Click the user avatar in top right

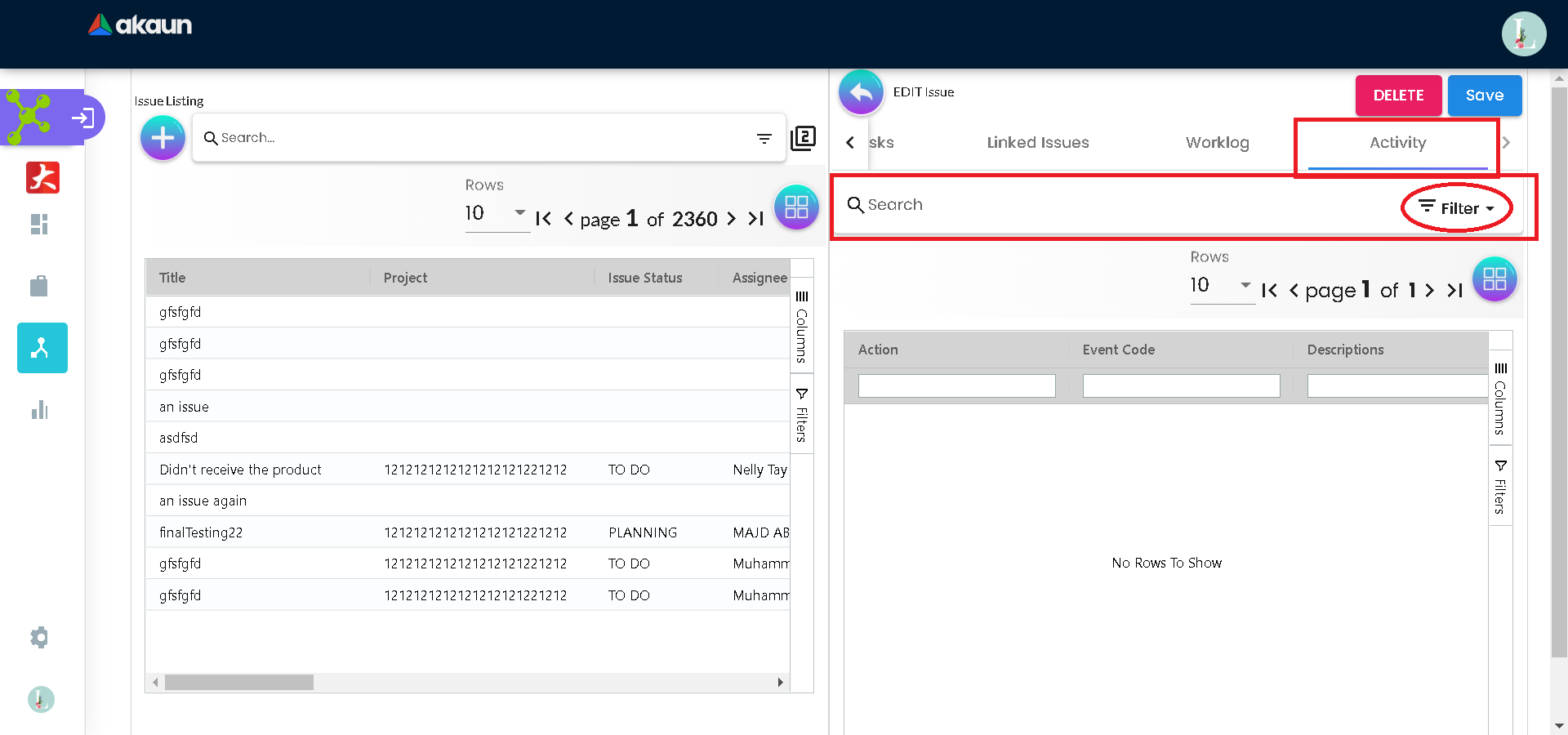[x=1523, y=34]
